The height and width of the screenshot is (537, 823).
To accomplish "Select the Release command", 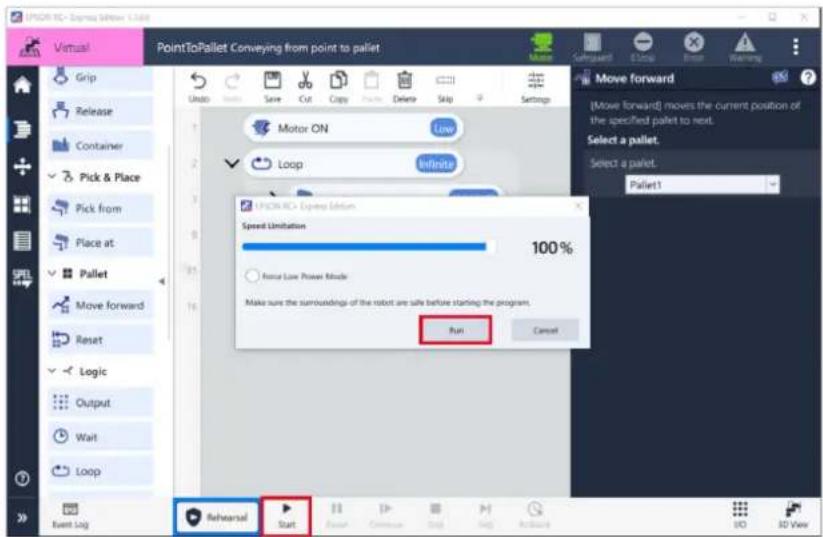I will coord(100,111).
